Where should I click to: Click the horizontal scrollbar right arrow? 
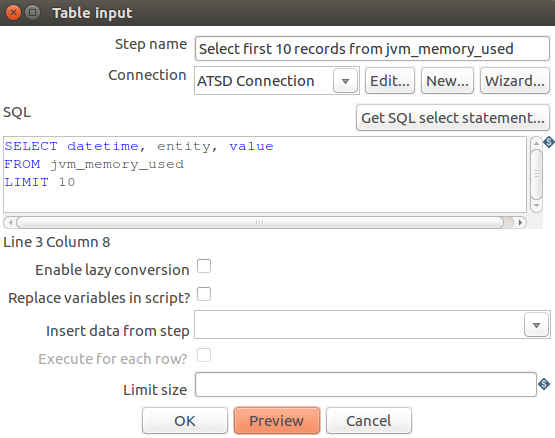point(520,222)
